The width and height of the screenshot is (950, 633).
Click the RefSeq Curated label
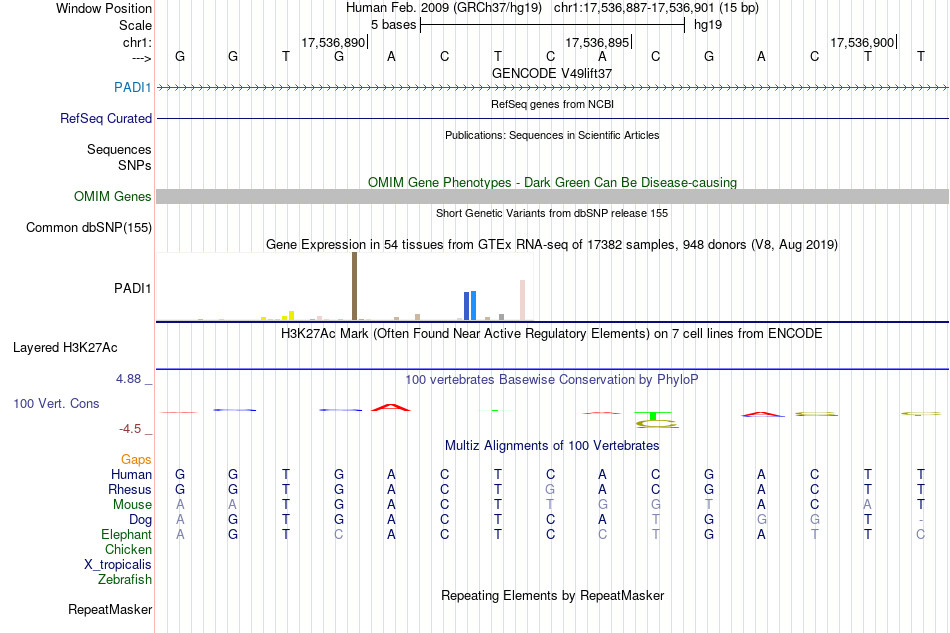[x=106, y=118]
